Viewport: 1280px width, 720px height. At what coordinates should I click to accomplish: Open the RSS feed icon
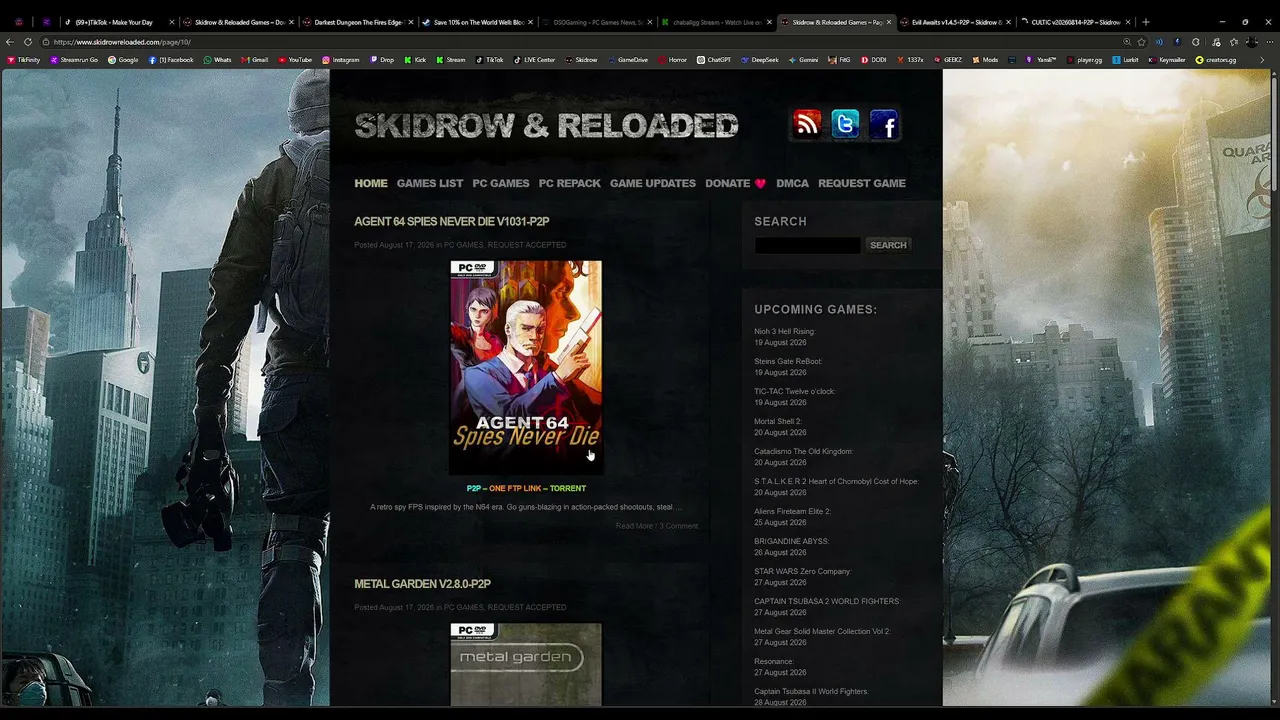(807, 124)
